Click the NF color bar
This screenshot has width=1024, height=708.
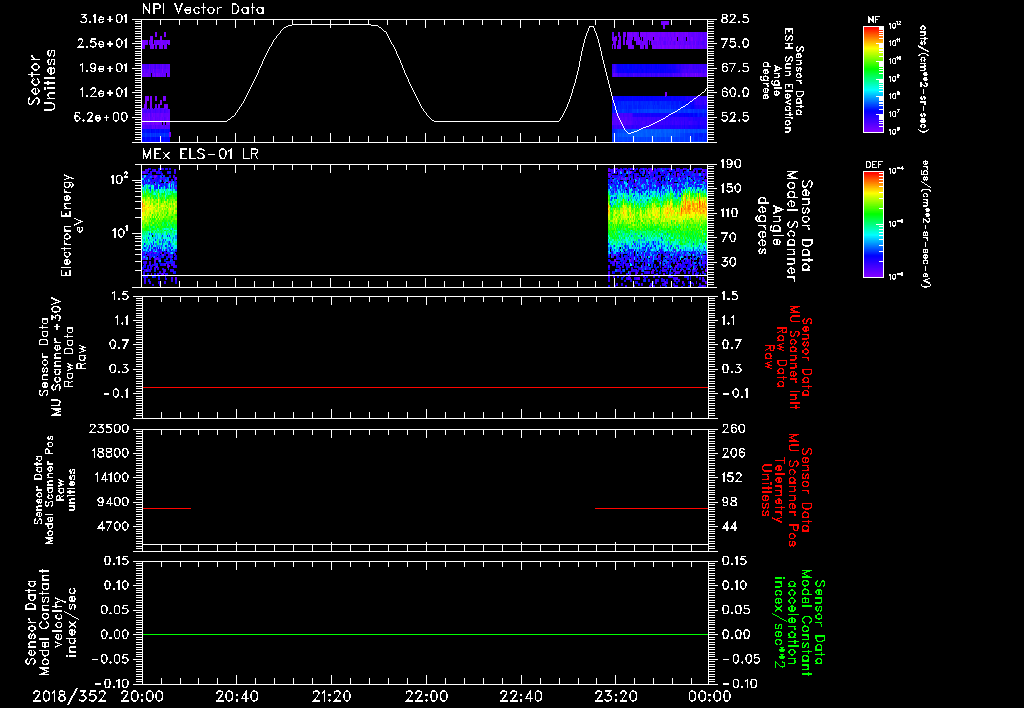pos(873,78)
